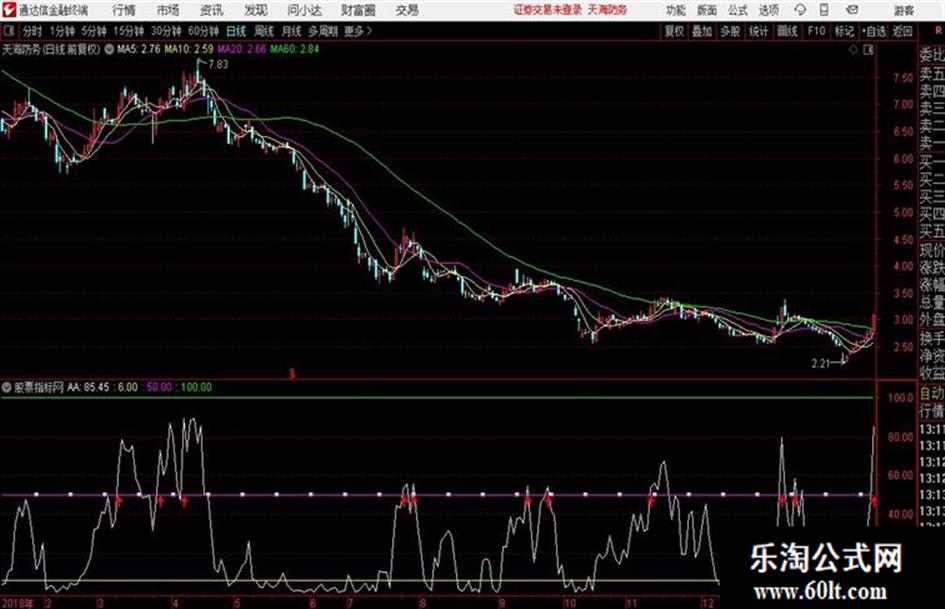Open the 发现 menu
This screenshot has height=609, width=945.
pos(256,10)
